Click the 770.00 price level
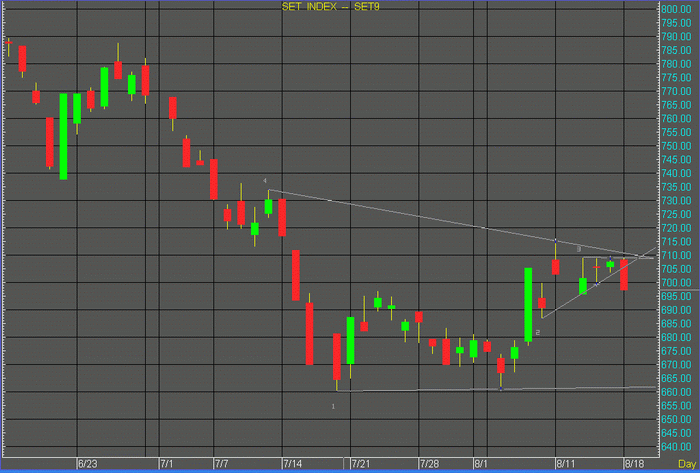The height and width of the screenshot is (473, 700). tap(676, 91)
